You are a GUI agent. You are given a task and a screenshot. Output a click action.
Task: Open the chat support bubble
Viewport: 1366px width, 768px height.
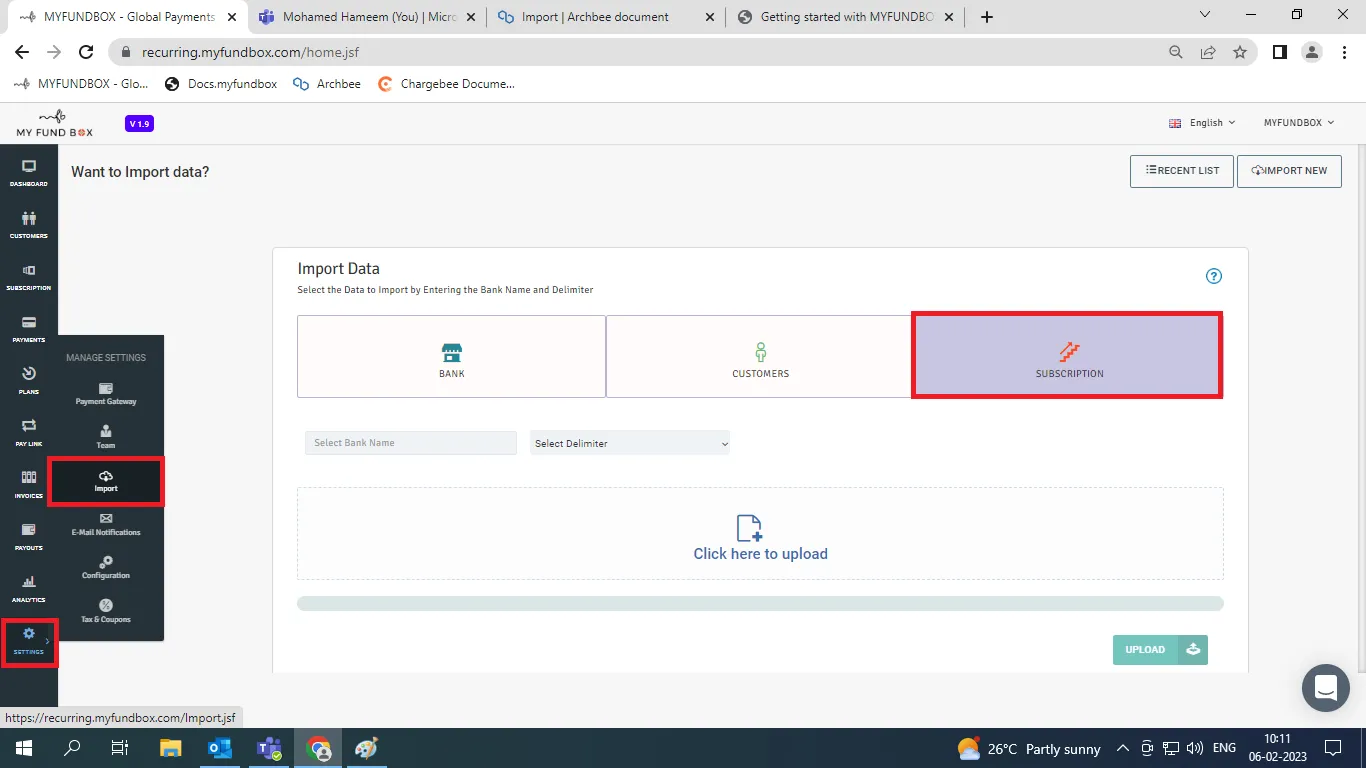point(1326,688)
